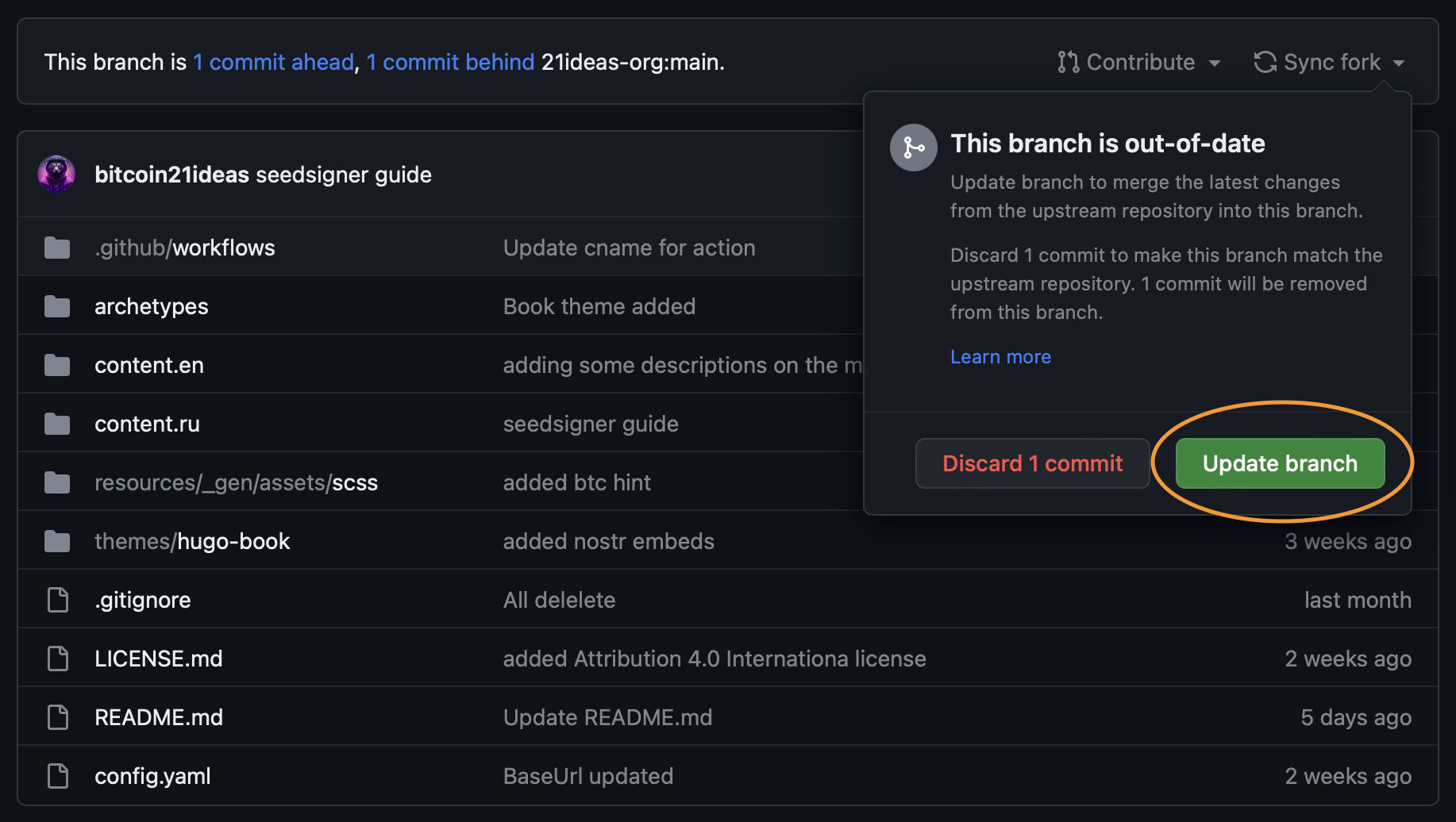Image resolution: width=1456 pixels, height=822 pixels.
Task: Click the themes/hugo-book folder icon
Action: click(x=57, y=541)
